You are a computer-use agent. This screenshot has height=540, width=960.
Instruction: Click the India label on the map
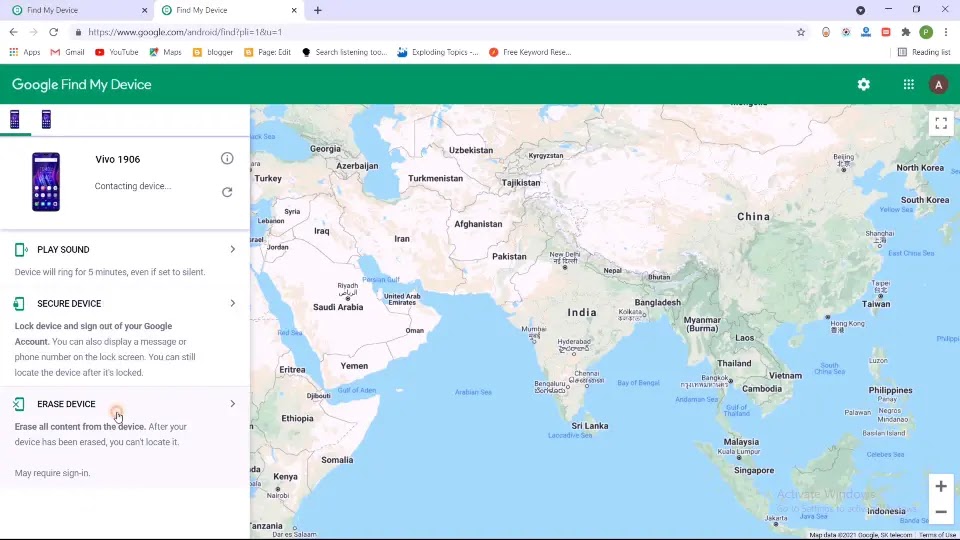[582, 312]
